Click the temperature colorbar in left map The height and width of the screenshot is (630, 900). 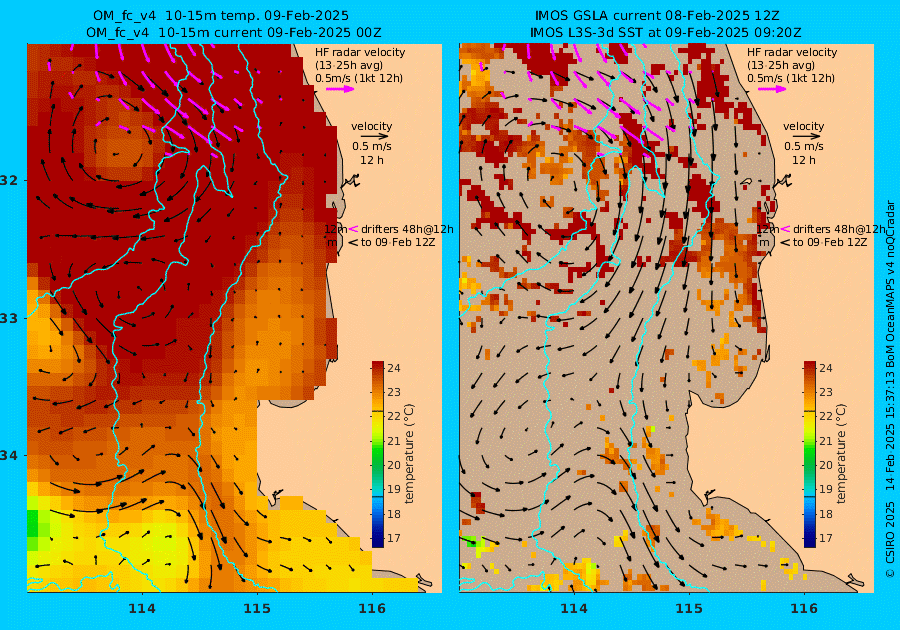tap(378, 454)
